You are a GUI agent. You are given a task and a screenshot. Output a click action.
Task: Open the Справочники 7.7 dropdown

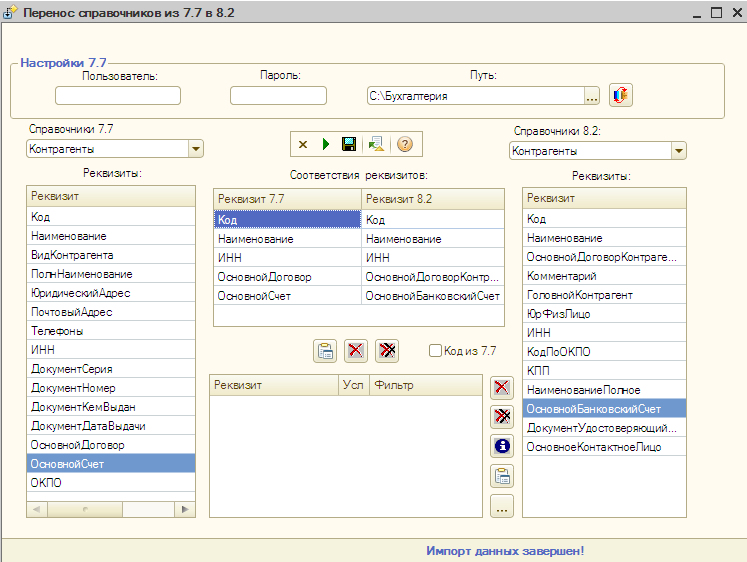point(196,149)
